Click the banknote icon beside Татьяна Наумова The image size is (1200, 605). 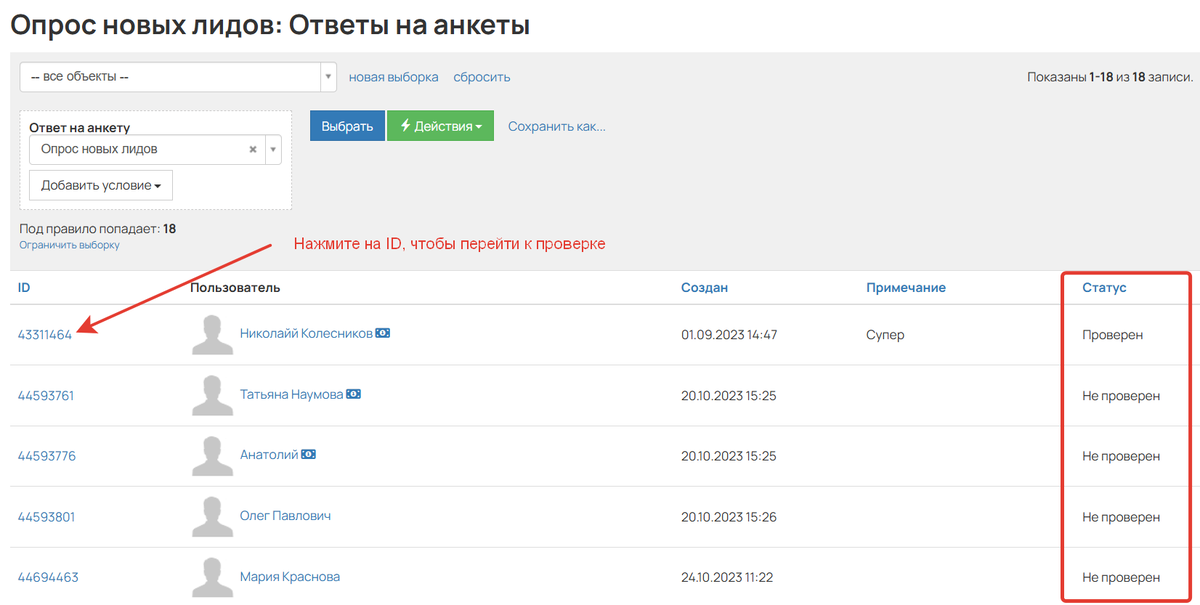coord(353,395)
